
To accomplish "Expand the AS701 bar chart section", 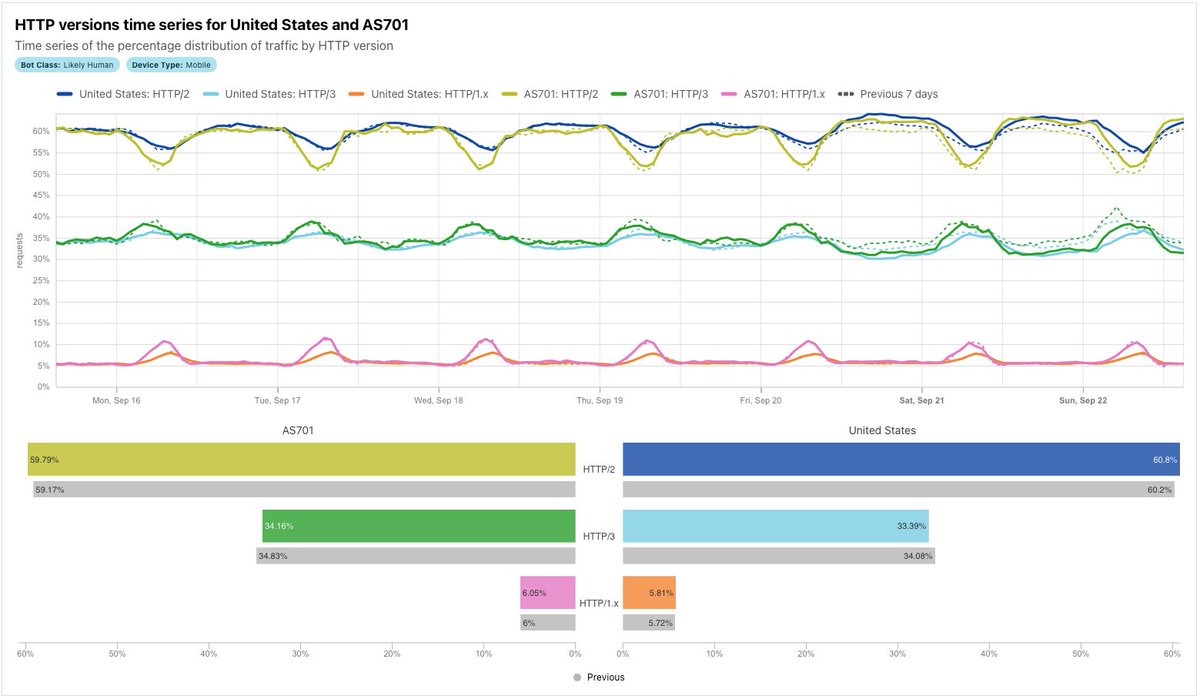I will pos(299,430).
